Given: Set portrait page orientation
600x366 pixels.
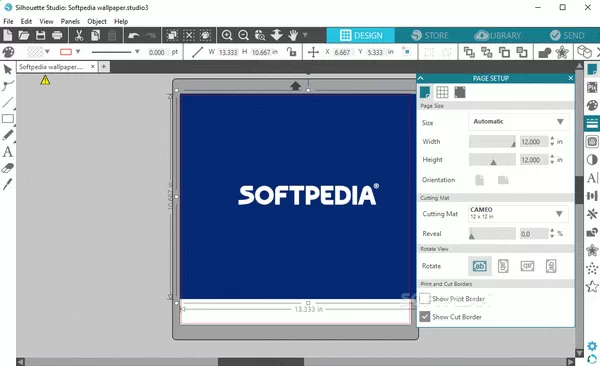Looking at the screenshot, I should pos(480,180).
